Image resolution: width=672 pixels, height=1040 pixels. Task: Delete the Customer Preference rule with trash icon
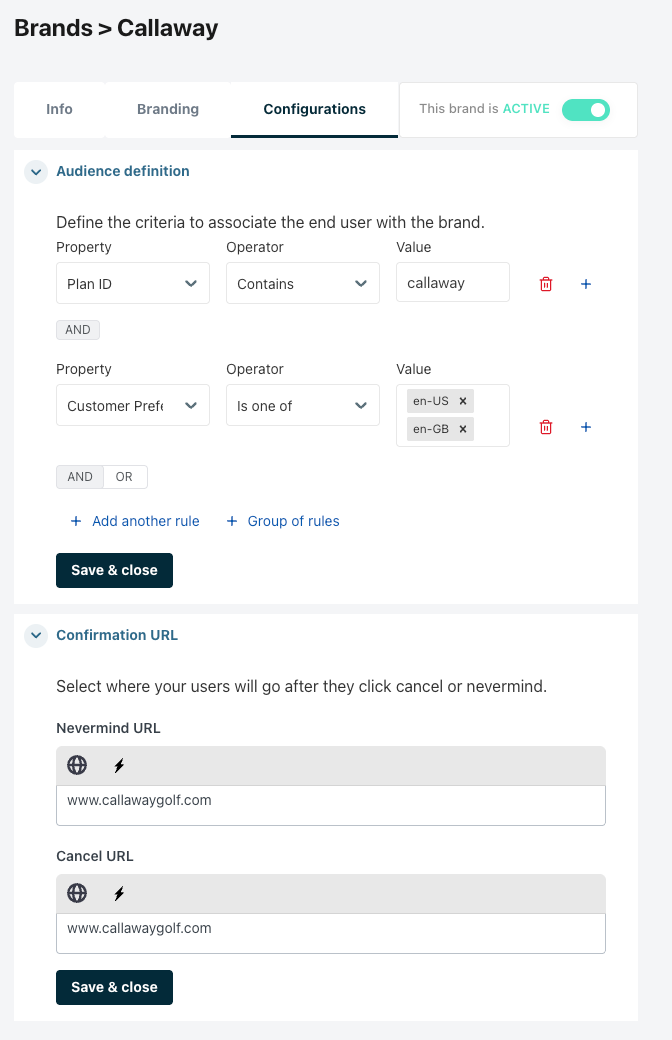click(x=546, y=427)
